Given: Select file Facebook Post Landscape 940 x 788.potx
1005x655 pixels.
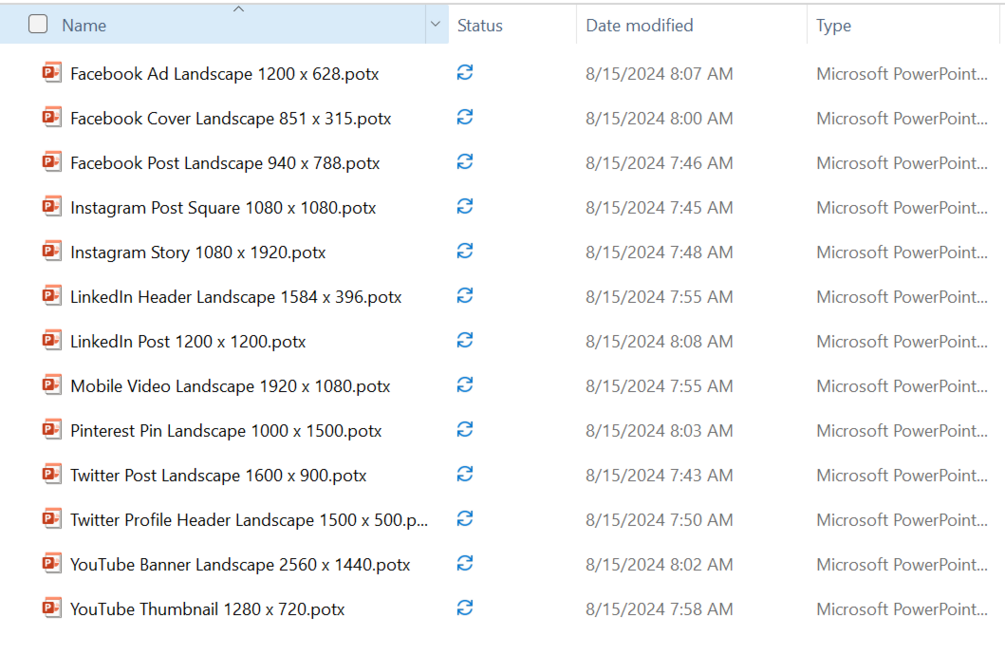Looking at the screenshot, I should click(225, 163).
